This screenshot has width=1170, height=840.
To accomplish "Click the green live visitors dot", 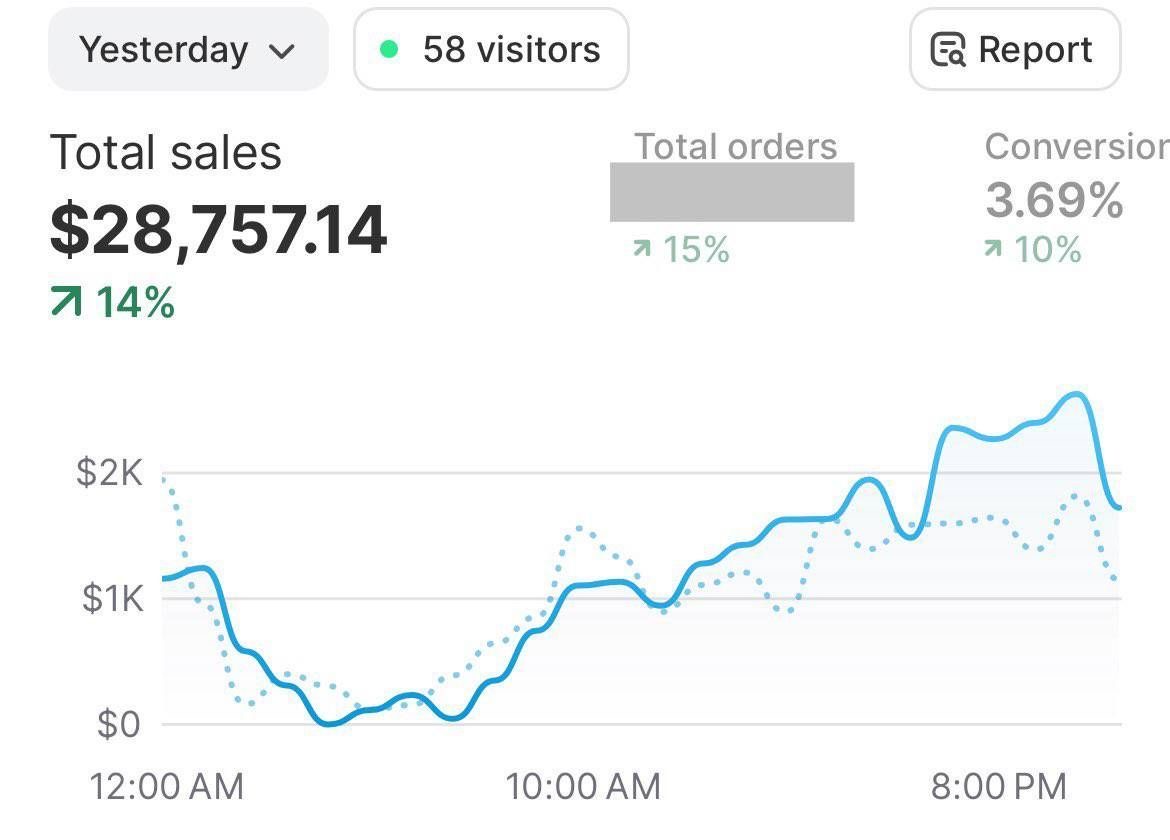I will [x=390, y=49].
